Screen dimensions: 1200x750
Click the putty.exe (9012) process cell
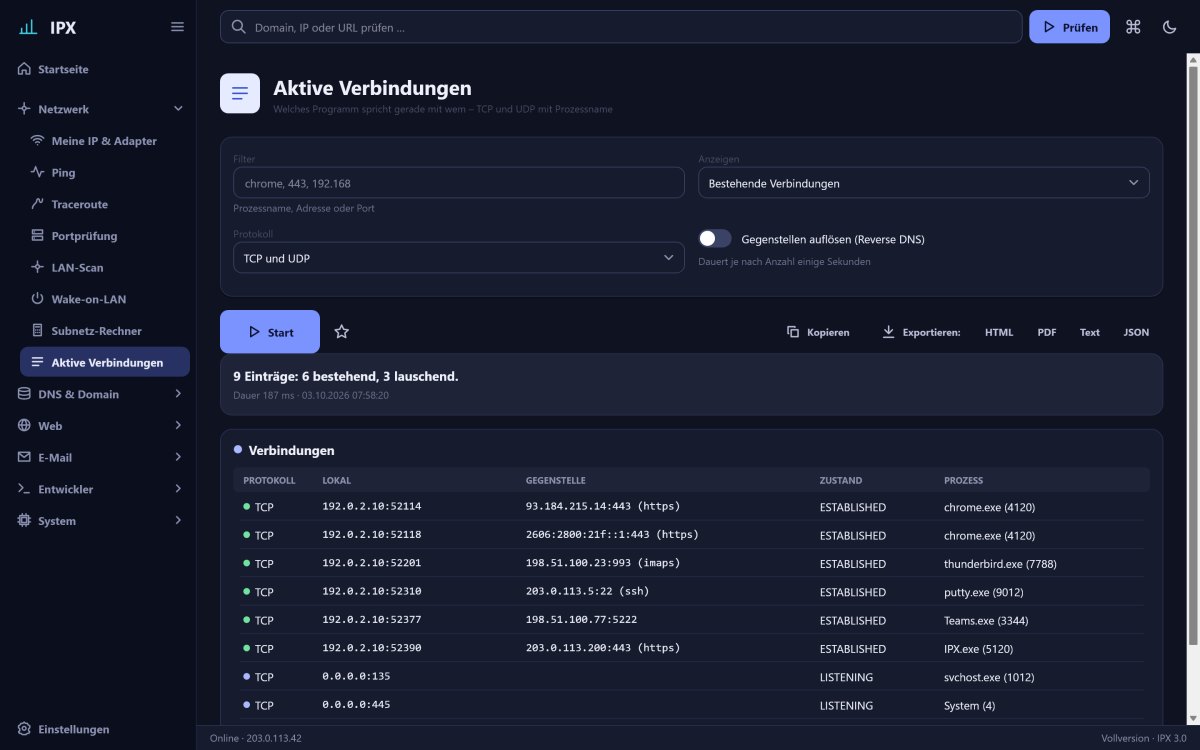pyautogui.click(x=984, y=592)
